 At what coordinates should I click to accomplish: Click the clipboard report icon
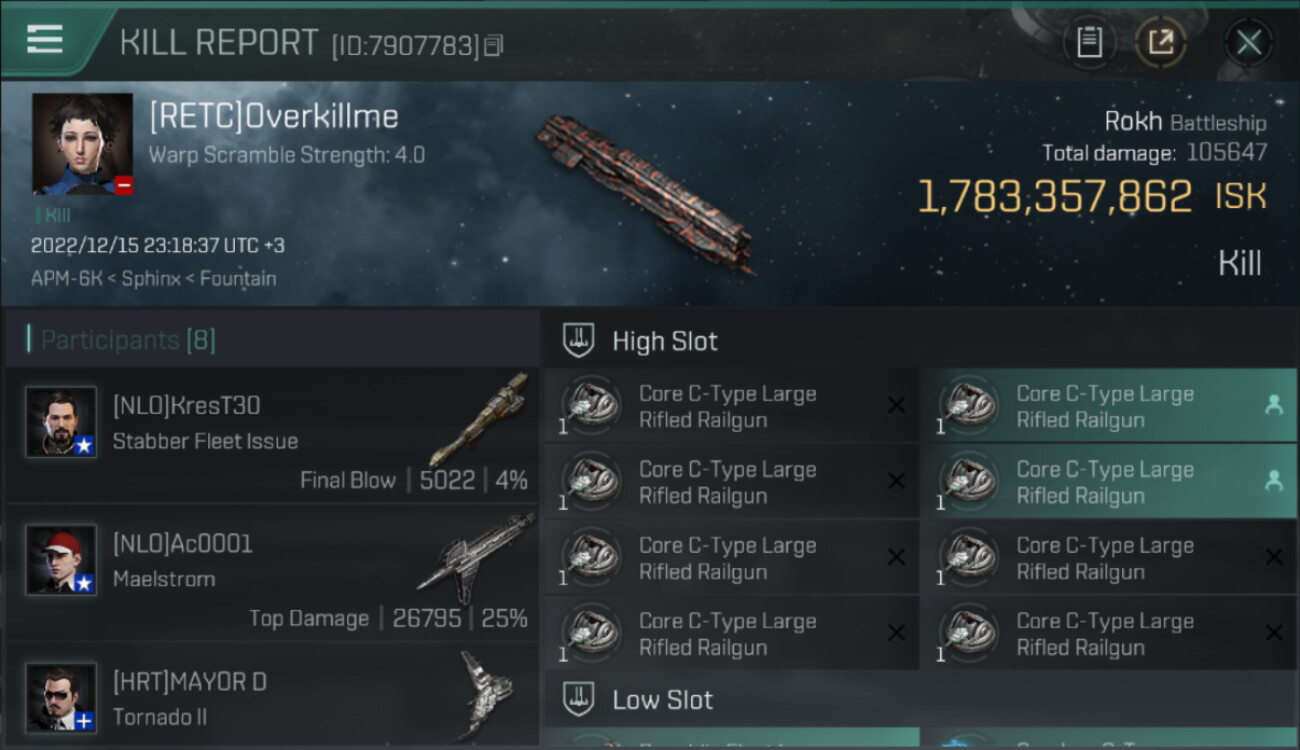(1089, 42)
